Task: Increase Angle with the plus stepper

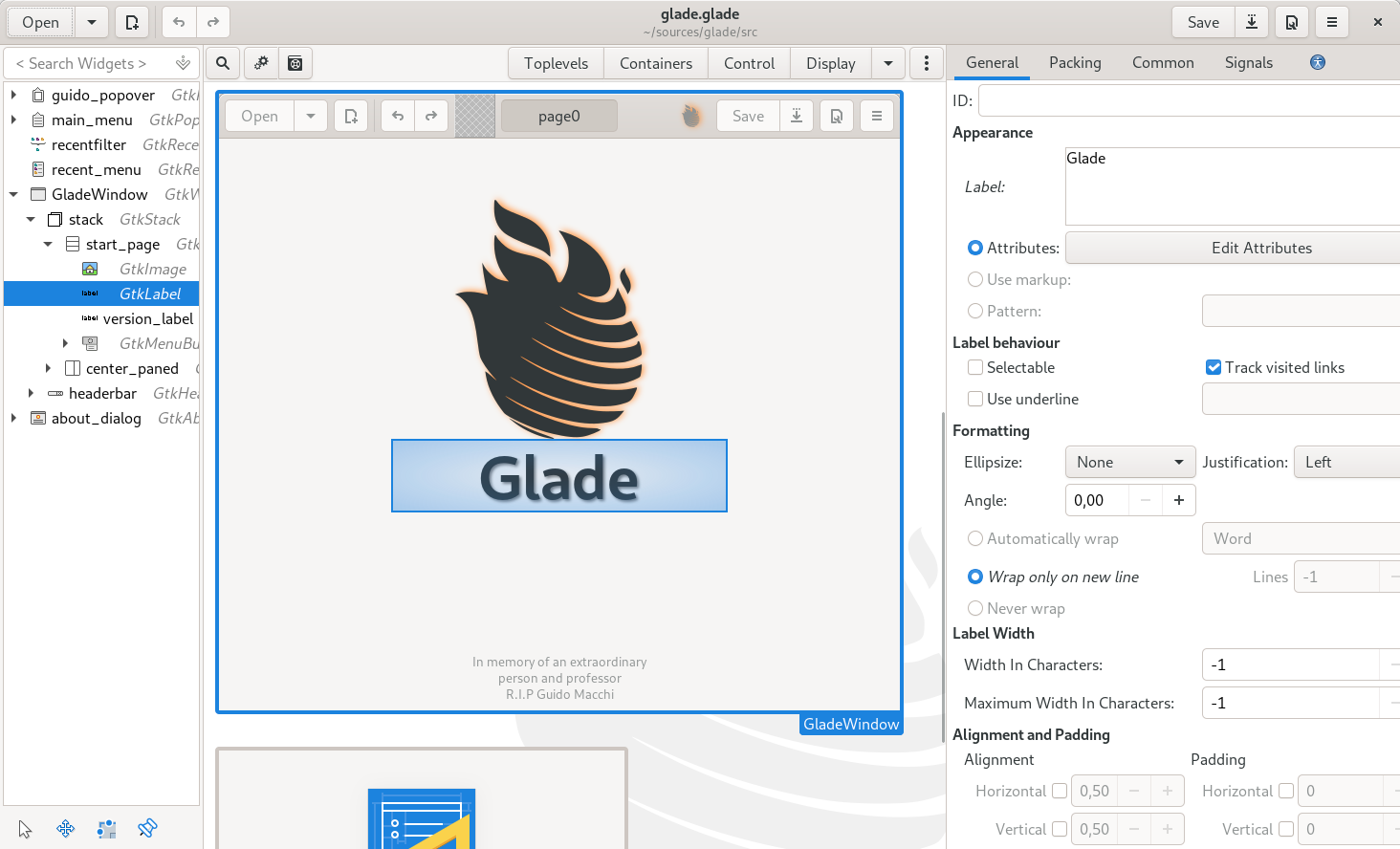Action: click(1179, 500)
